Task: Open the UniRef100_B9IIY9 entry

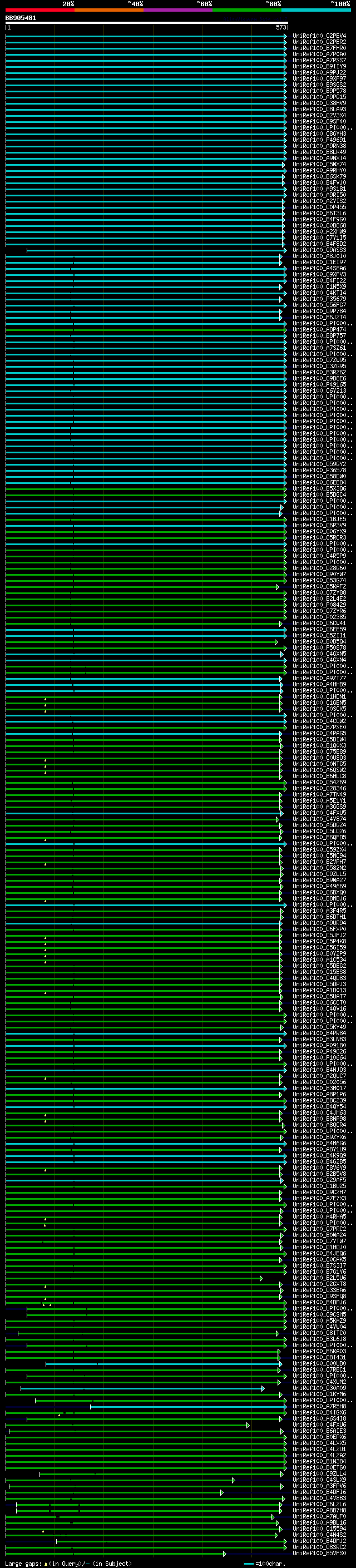Action: click(x=319, y=66)
